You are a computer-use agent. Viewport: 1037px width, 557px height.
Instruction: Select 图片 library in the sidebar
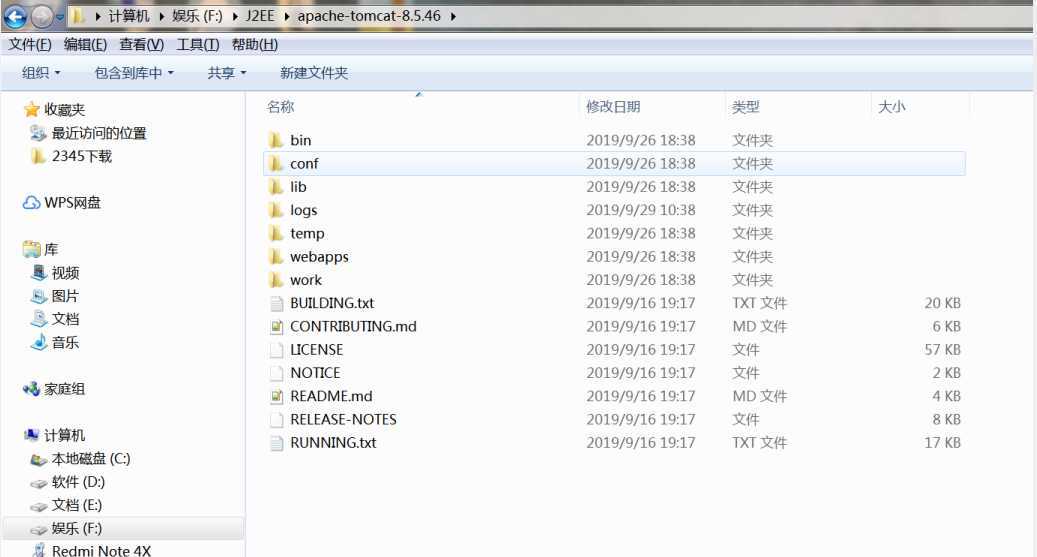coord(65,296)
